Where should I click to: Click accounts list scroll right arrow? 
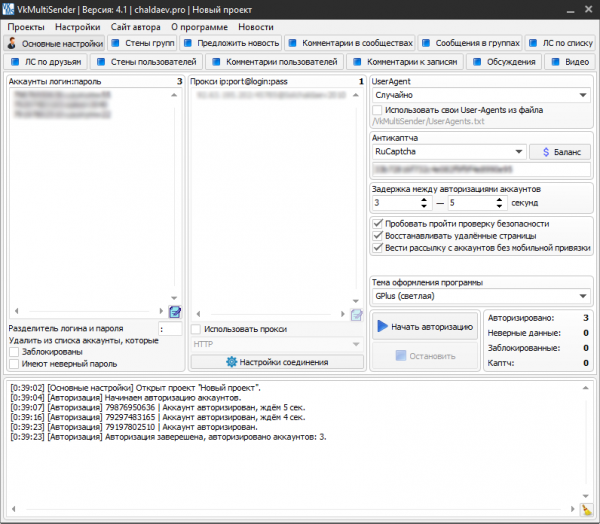[x=161, y=311]
